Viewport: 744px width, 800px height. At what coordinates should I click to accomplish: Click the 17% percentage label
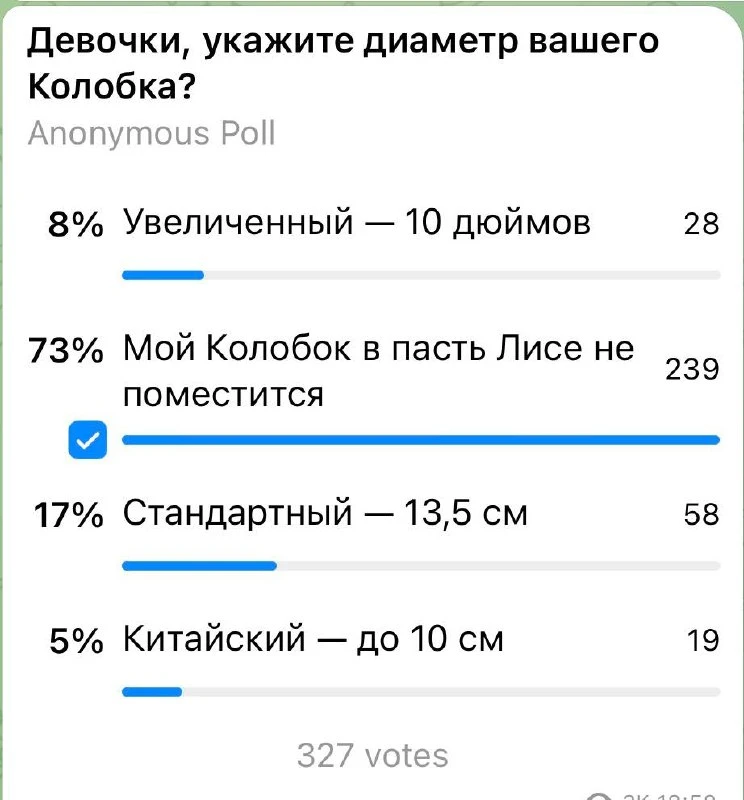point(68,514)
